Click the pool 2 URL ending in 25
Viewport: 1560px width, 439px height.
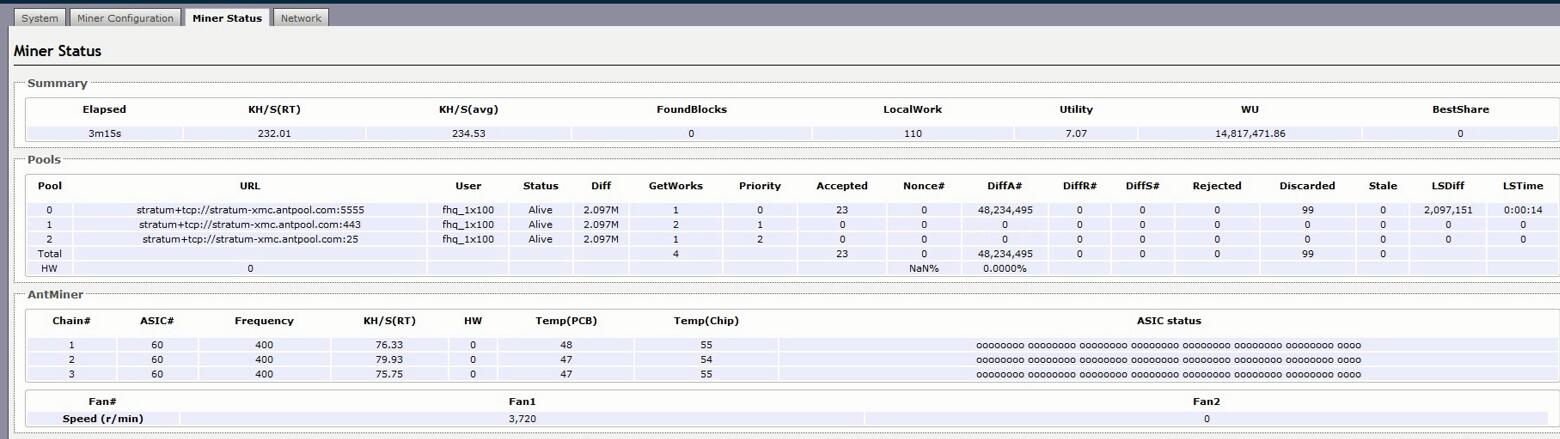[x=250, y=239]
